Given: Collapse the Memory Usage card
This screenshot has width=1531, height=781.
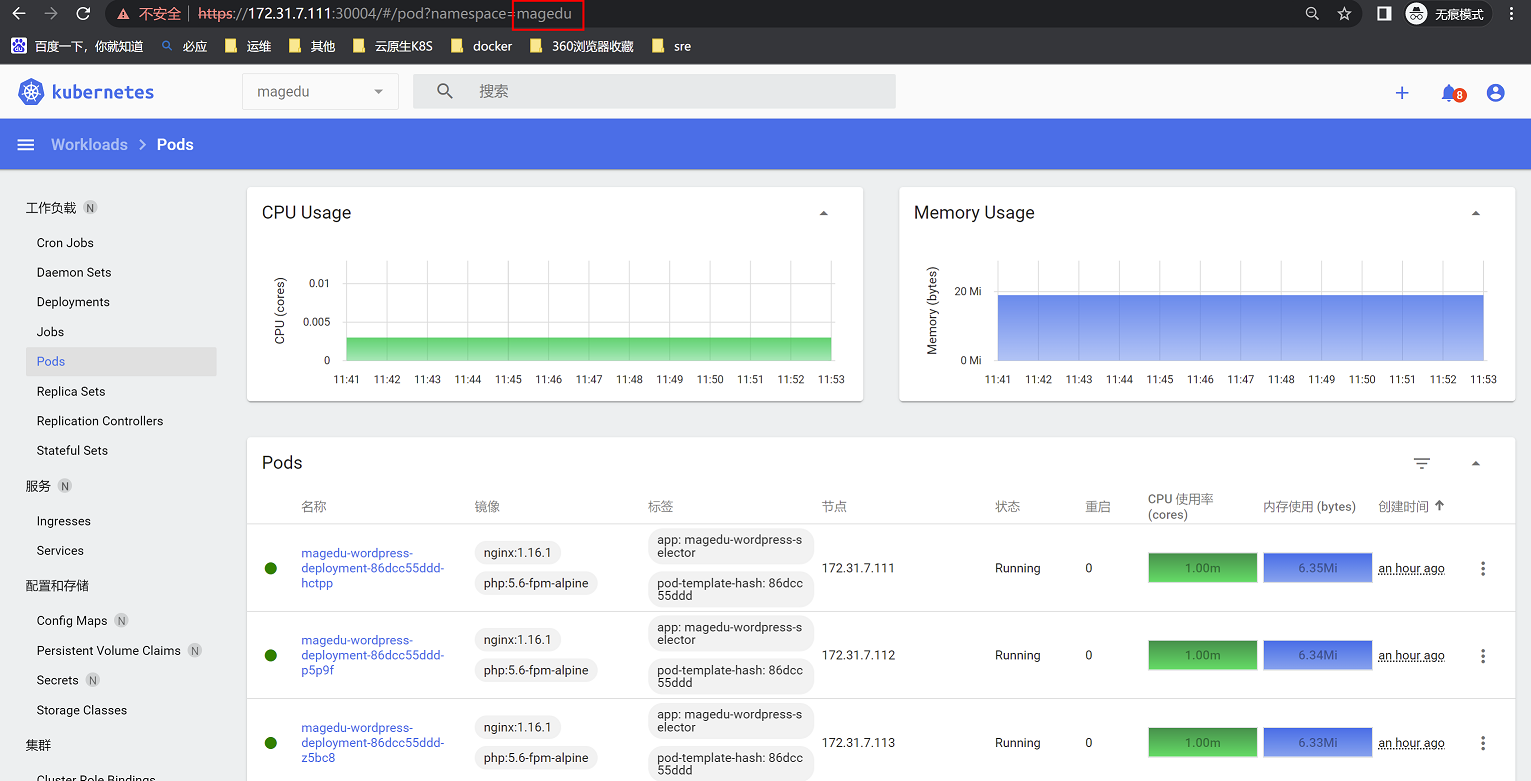Looking at the screenshot, I should click(1475, 213).
